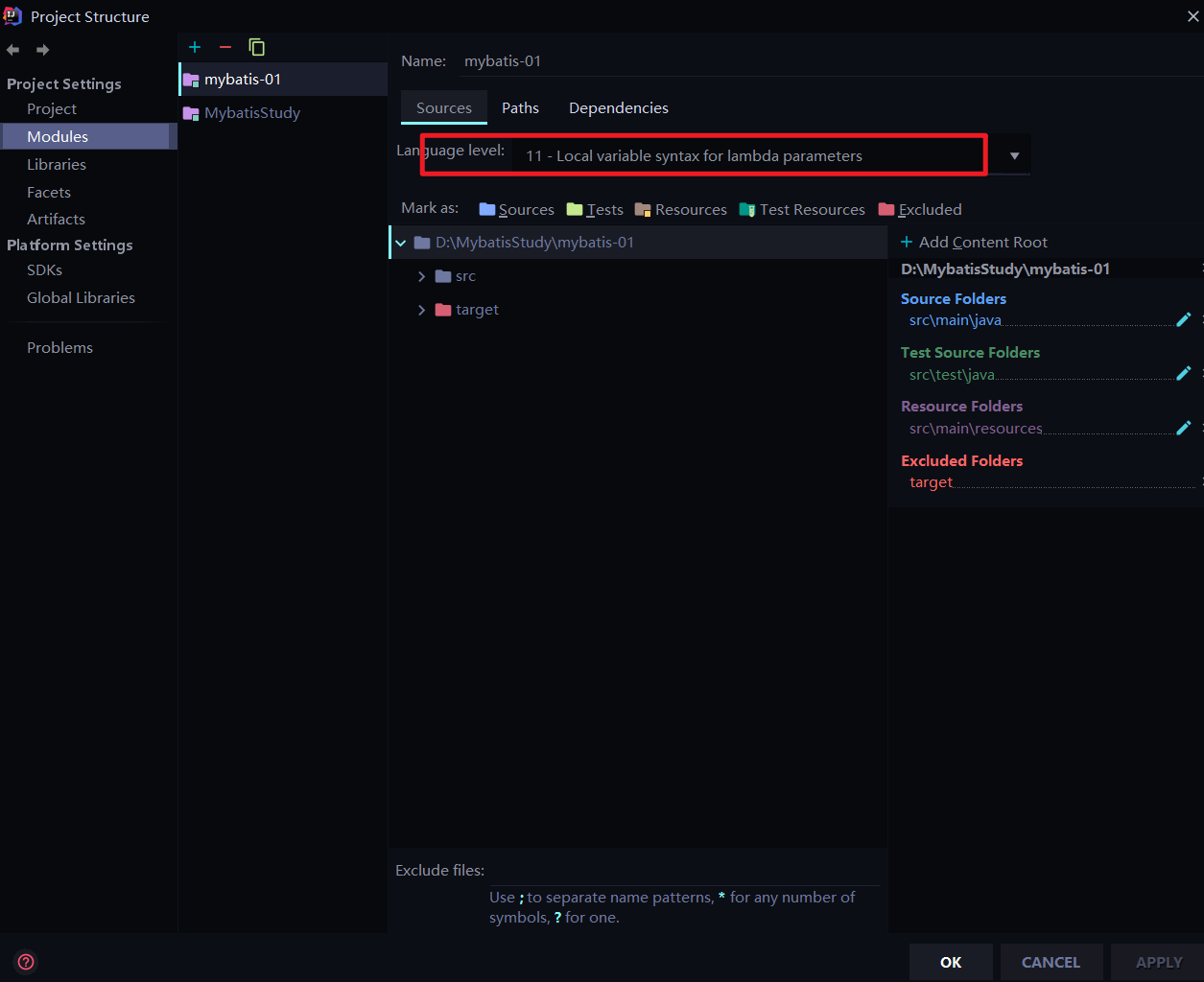Open Artifacts settings

(x=56, y=220)
